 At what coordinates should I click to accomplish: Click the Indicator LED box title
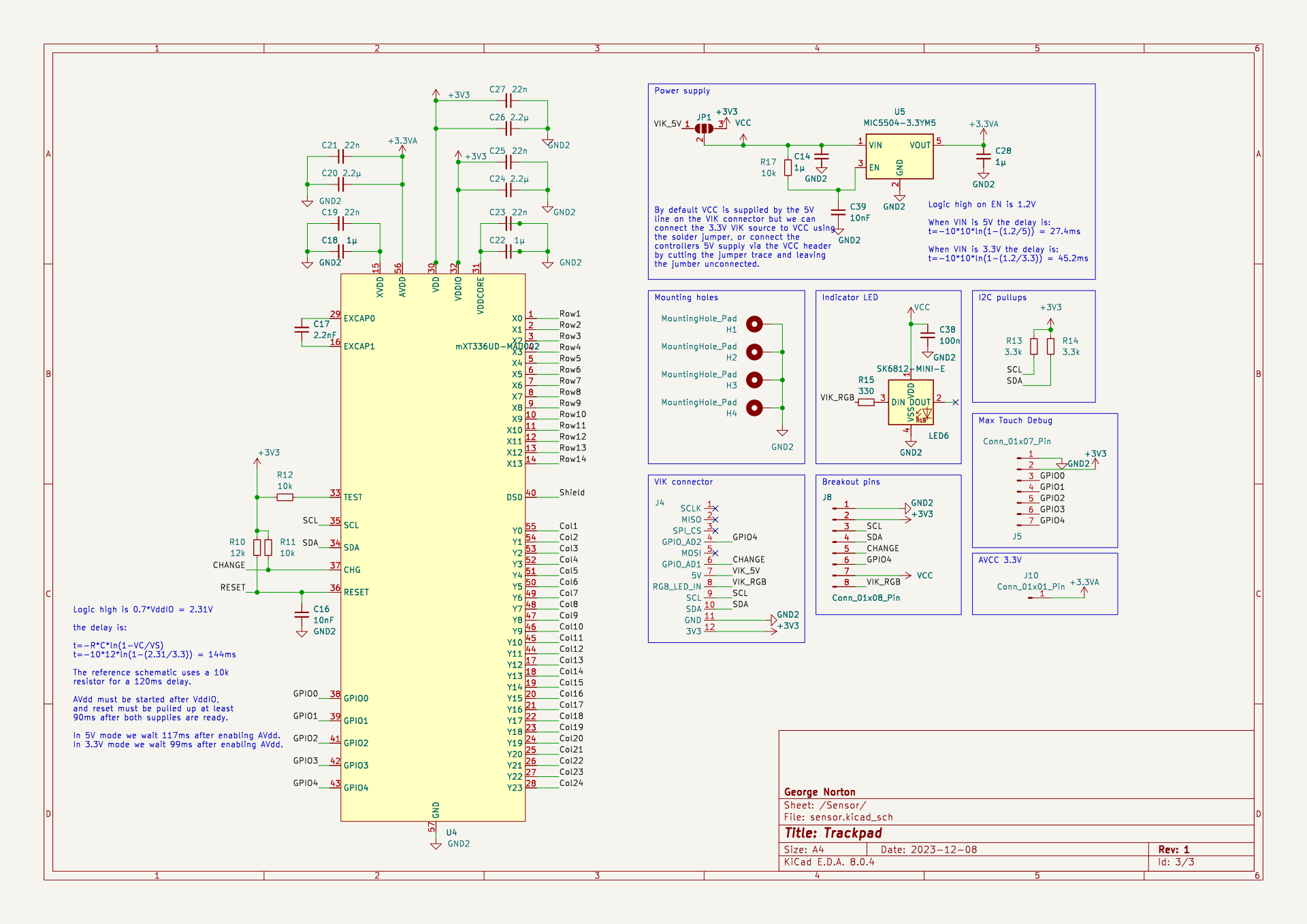(850, 297)
